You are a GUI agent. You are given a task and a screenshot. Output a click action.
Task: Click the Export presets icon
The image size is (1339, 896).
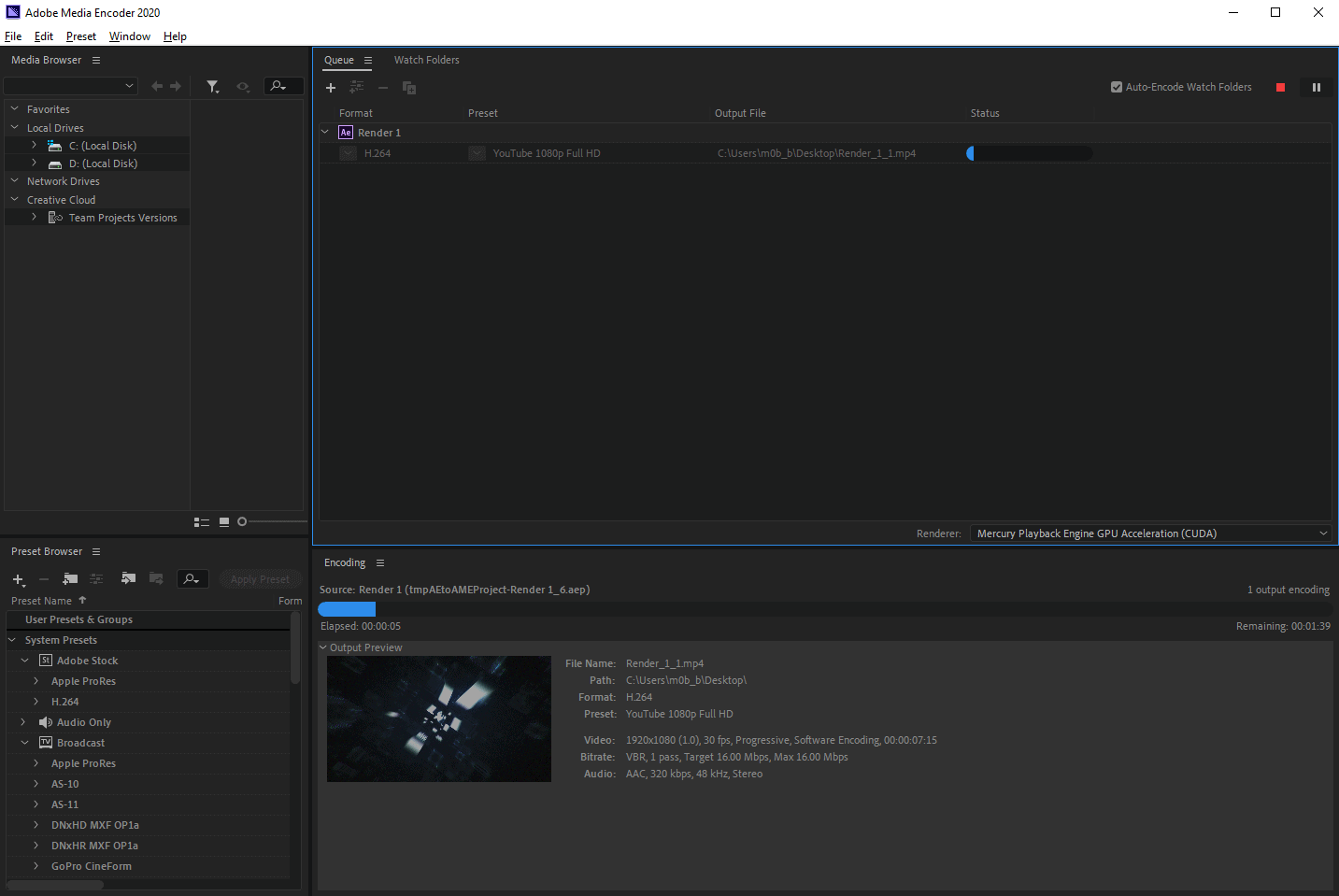click(x=156, y=578)
